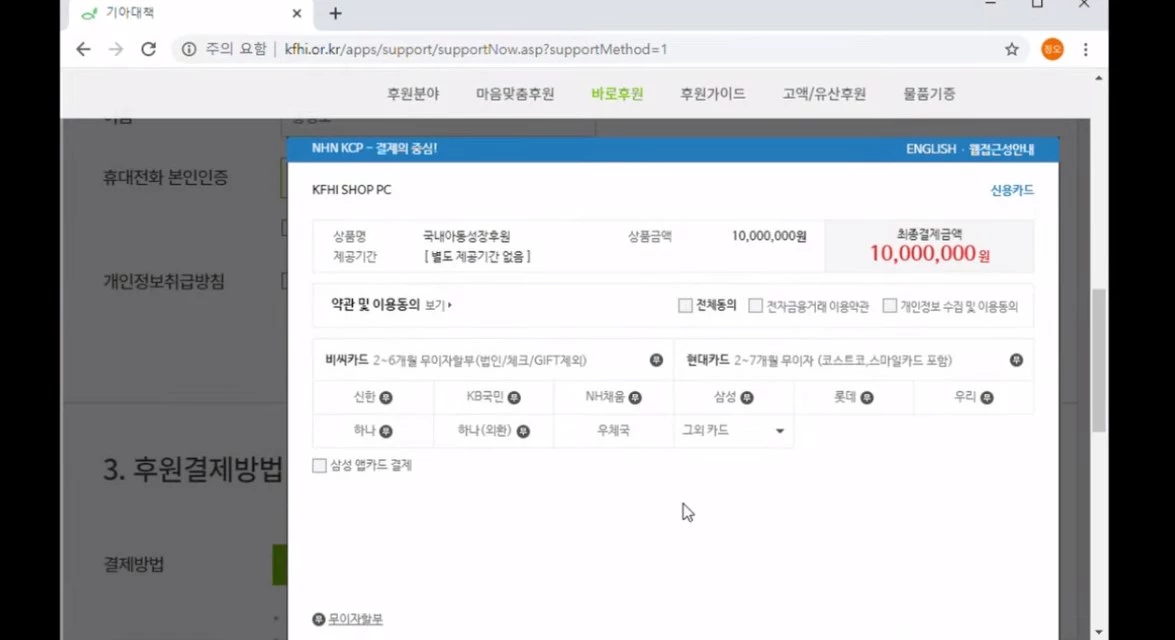Viewport: 1175px width, 640px height.
Task: Choose the 롯데 card option
Action: tap(854, 397)
